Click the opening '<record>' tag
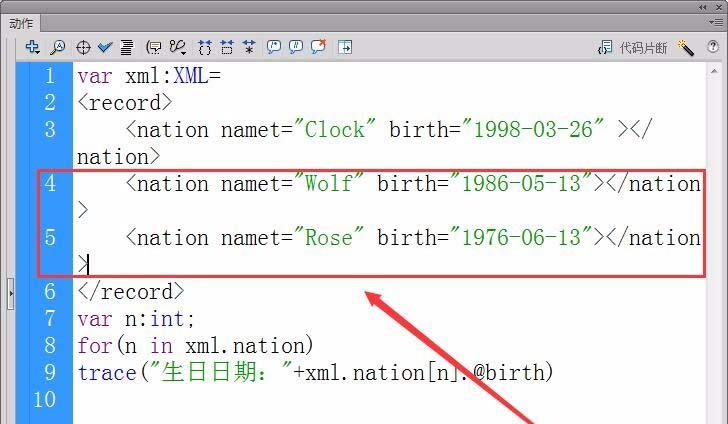This screenshot has height=424, width=728. click(125, 103)
